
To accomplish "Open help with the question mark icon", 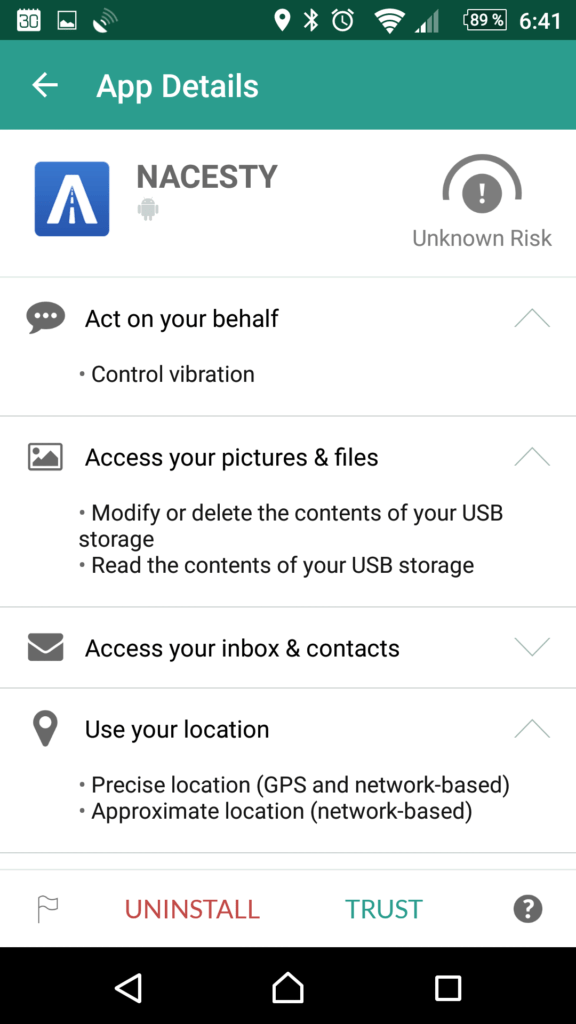I will click(x=528, y=908).
